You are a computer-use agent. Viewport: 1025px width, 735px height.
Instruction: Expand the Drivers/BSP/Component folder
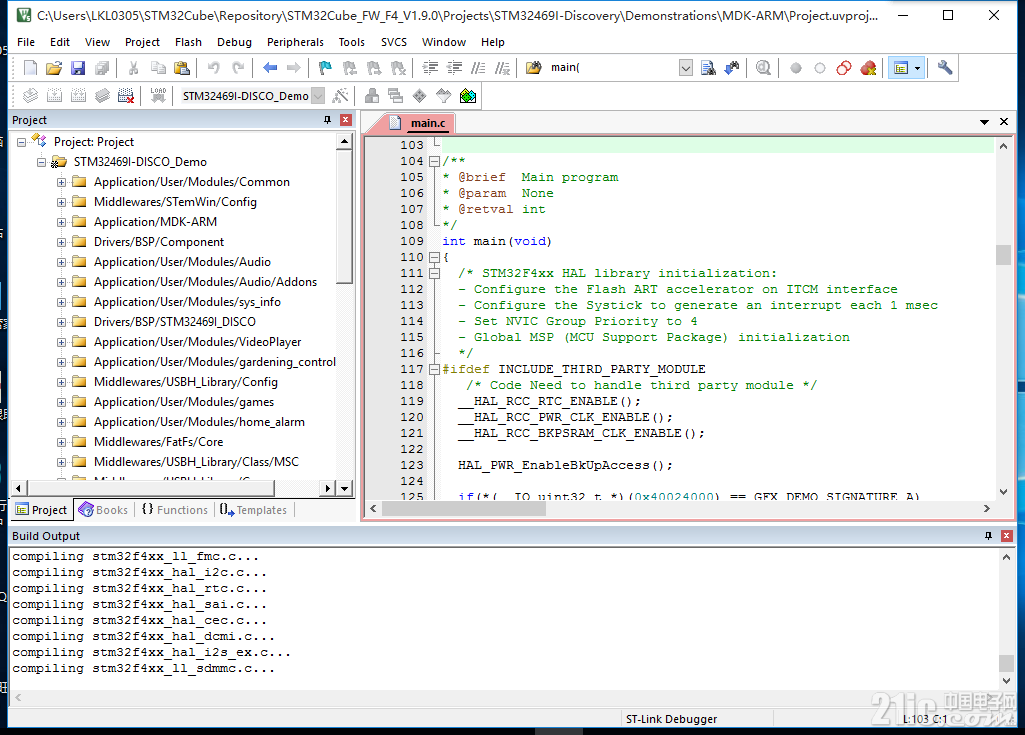[x=61, y=243]
